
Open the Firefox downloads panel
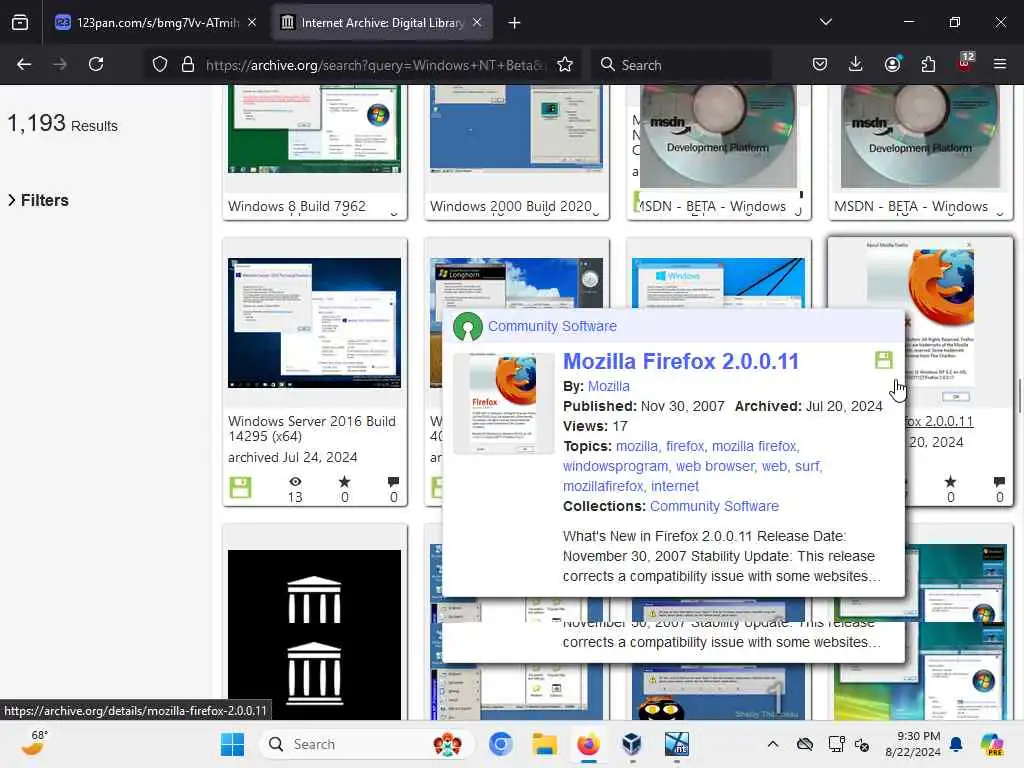pos(856,64)
